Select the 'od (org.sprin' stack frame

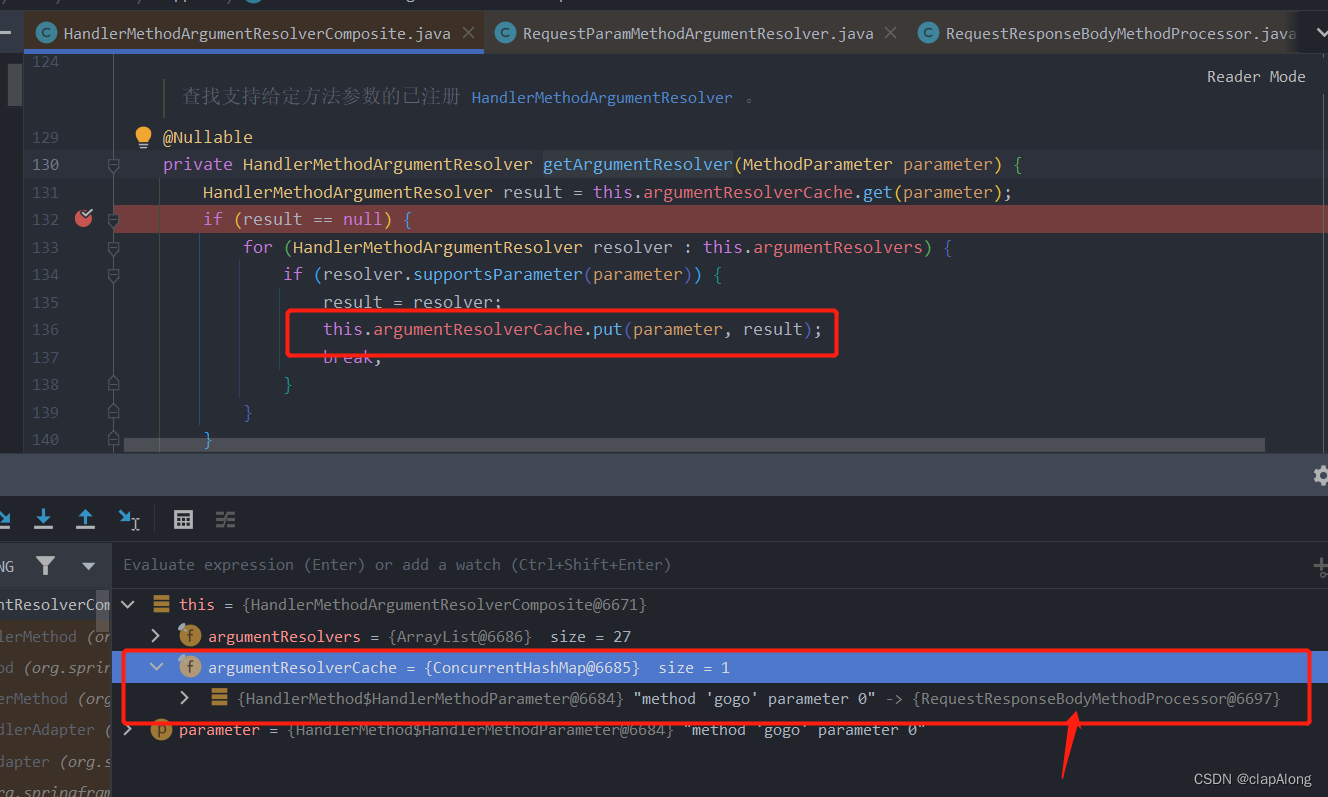point(55,667)
